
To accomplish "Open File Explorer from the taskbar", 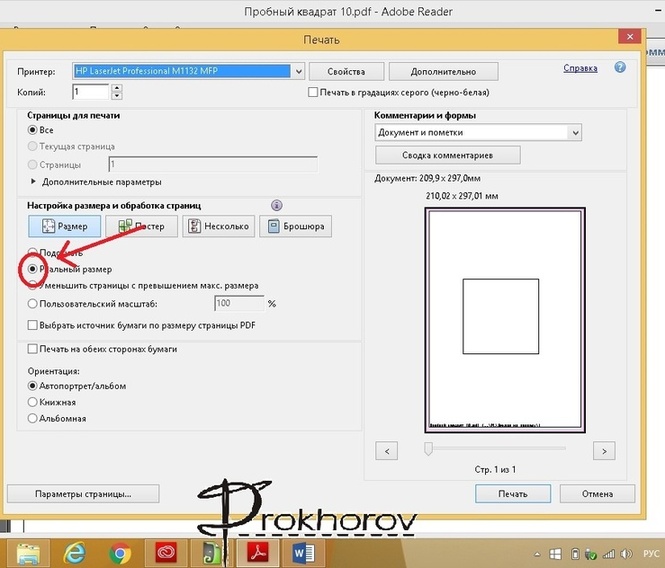I will pyautogui.click(x=28, y=551).
